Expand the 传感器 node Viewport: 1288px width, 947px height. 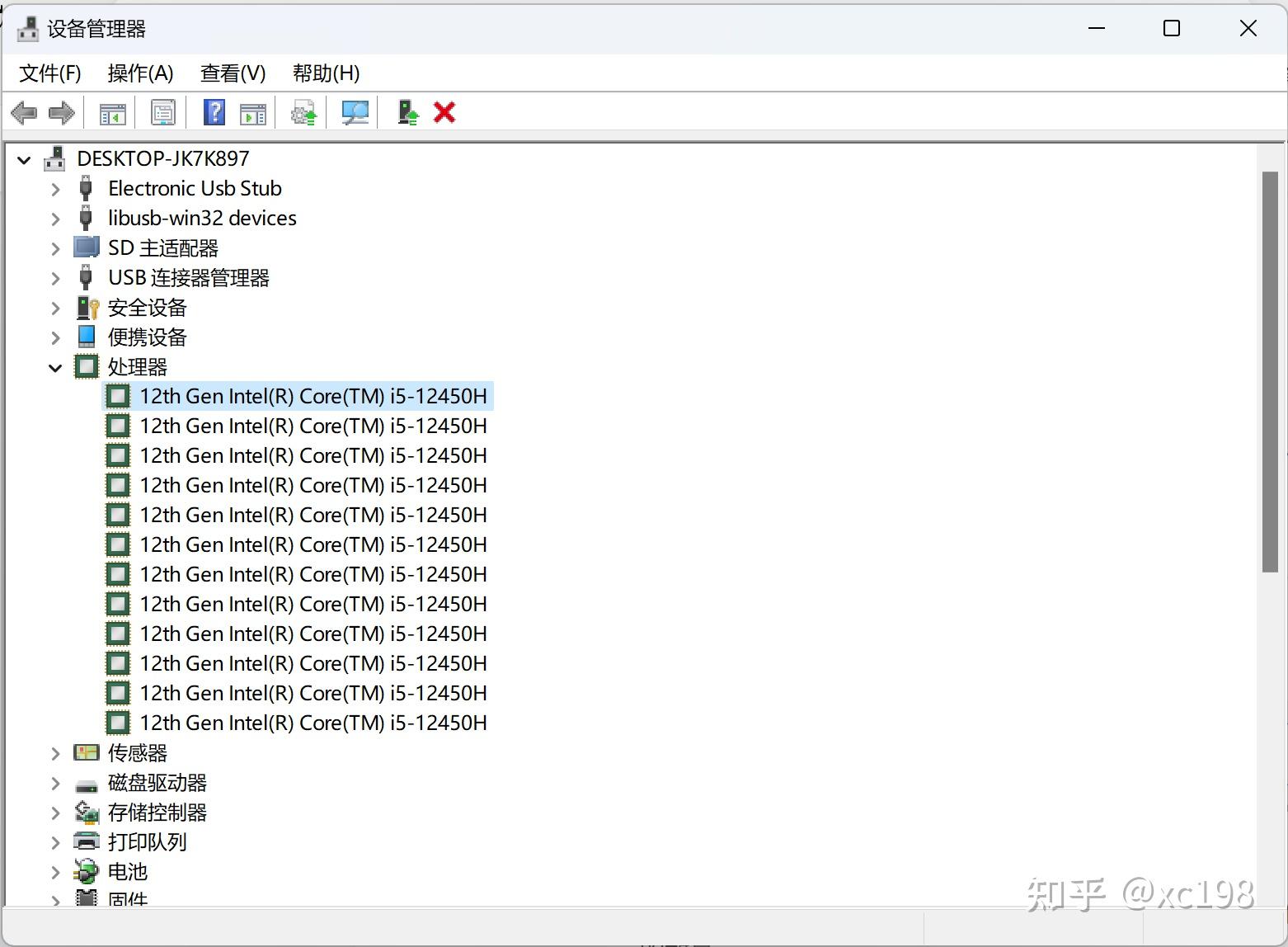coord(55,753)
